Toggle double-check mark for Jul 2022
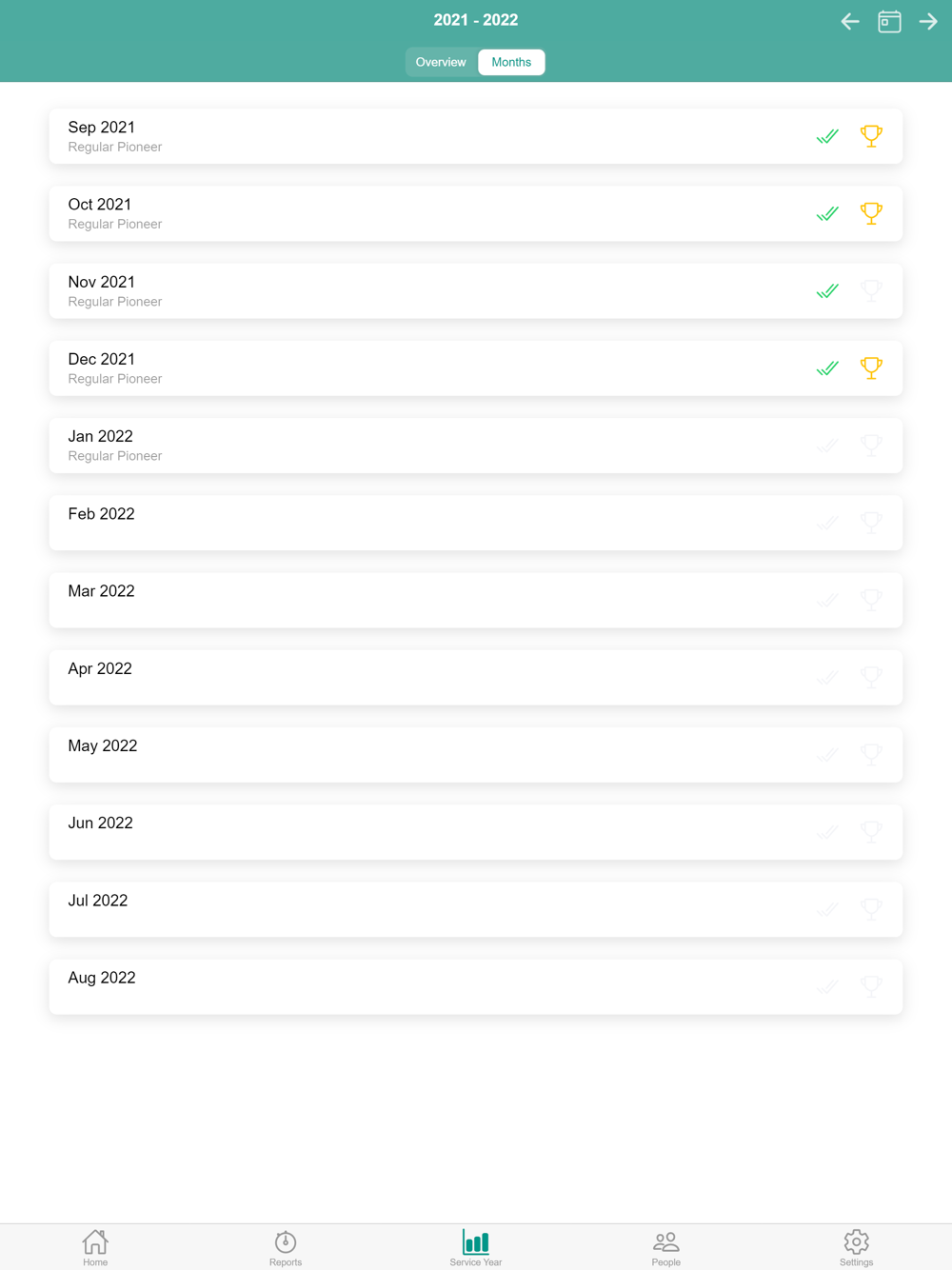The image size is (952, 1270). (827, 909)
